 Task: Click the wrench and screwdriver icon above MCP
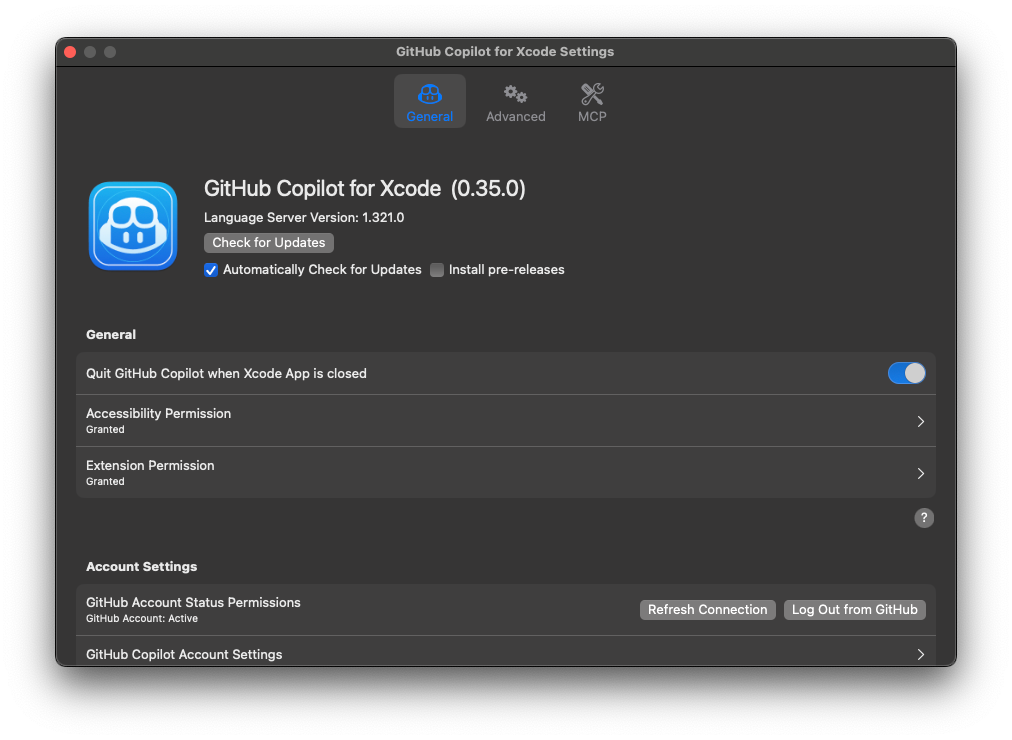[x=591, y=92]
